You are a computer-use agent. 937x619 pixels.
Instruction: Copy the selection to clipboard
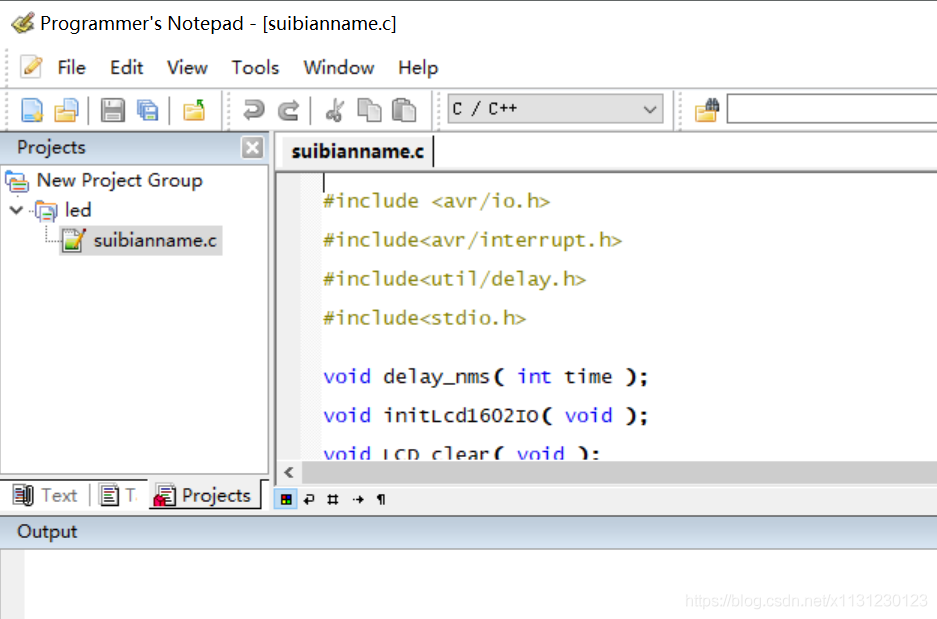369,111
